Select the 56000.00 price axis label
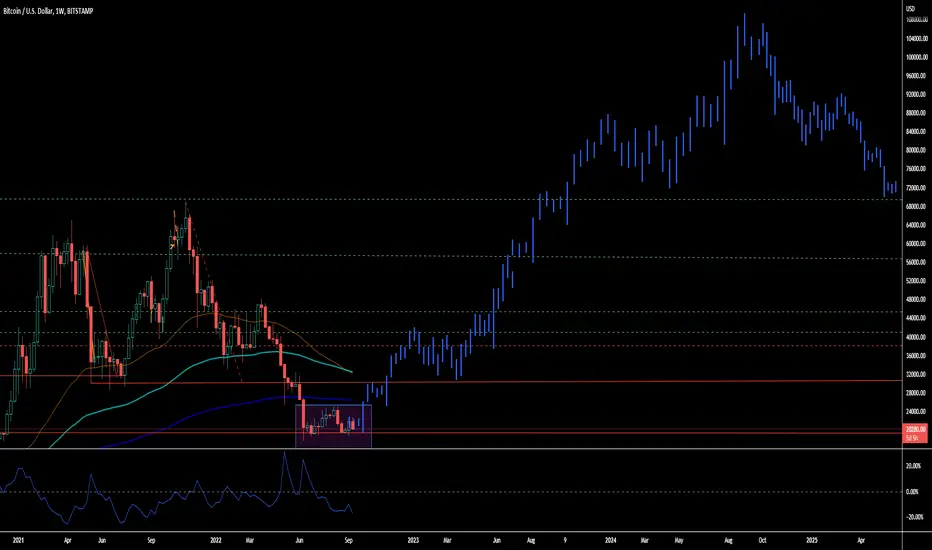Image resolution: width=932 pixels, height=550 pixels. [917, 262]
